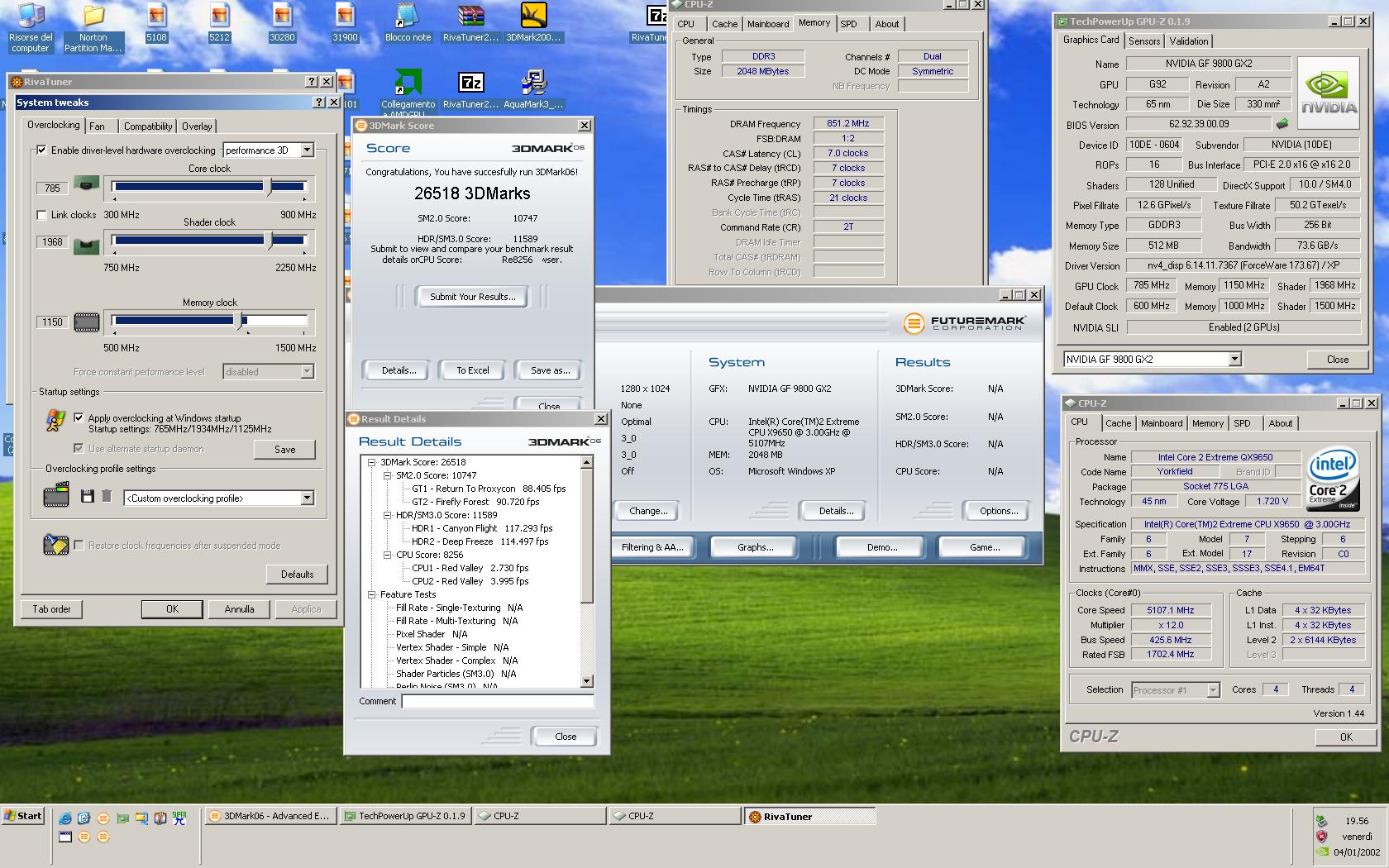The height and width of the screenshot is (868, 1389).
Task: Click the Details button in 3DMark Score
Action: click(399, 370)
